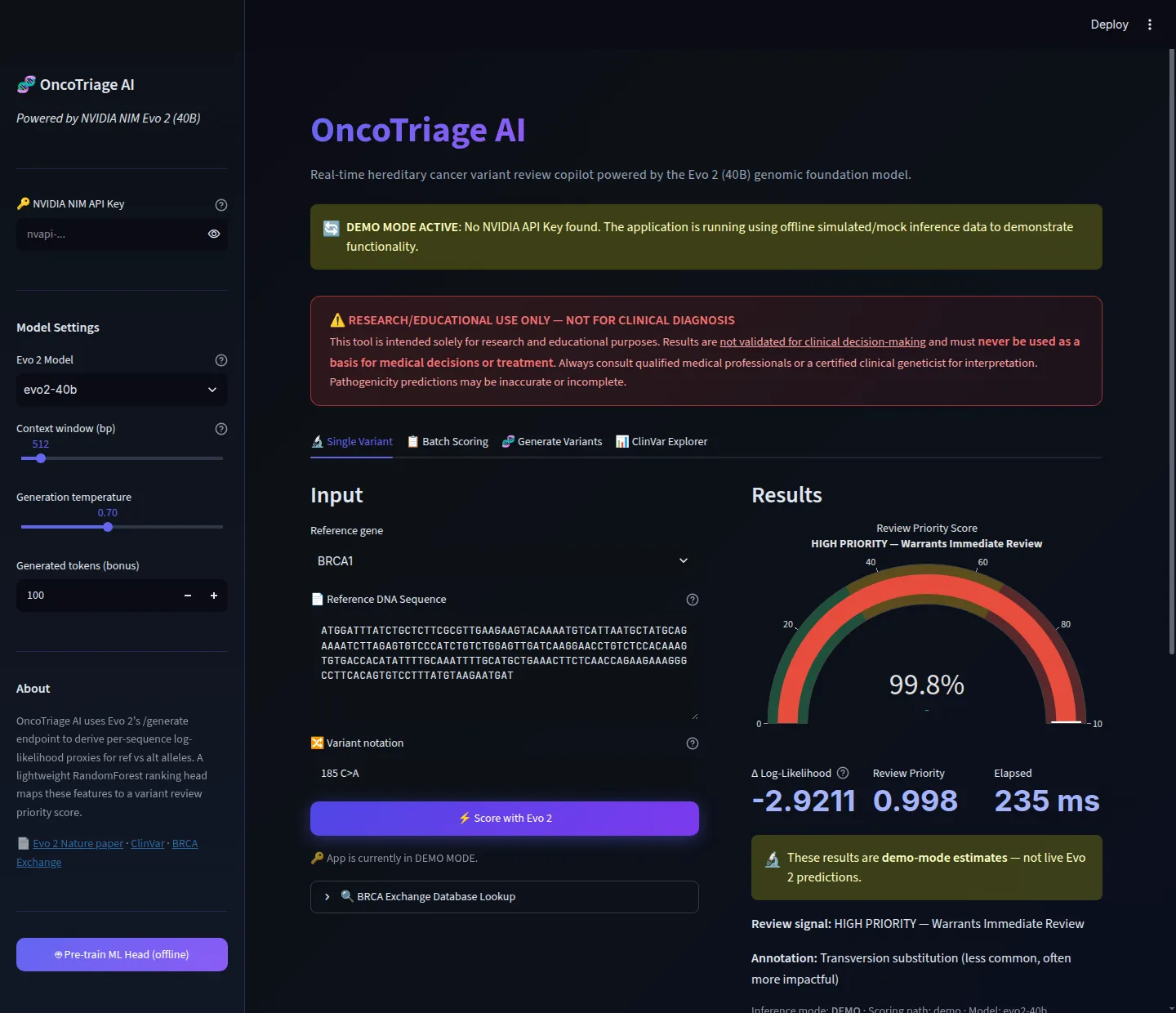1176x1013 pixels.
Task: Click the -2.9211 log-likelihood value
Action: point(804,801)
